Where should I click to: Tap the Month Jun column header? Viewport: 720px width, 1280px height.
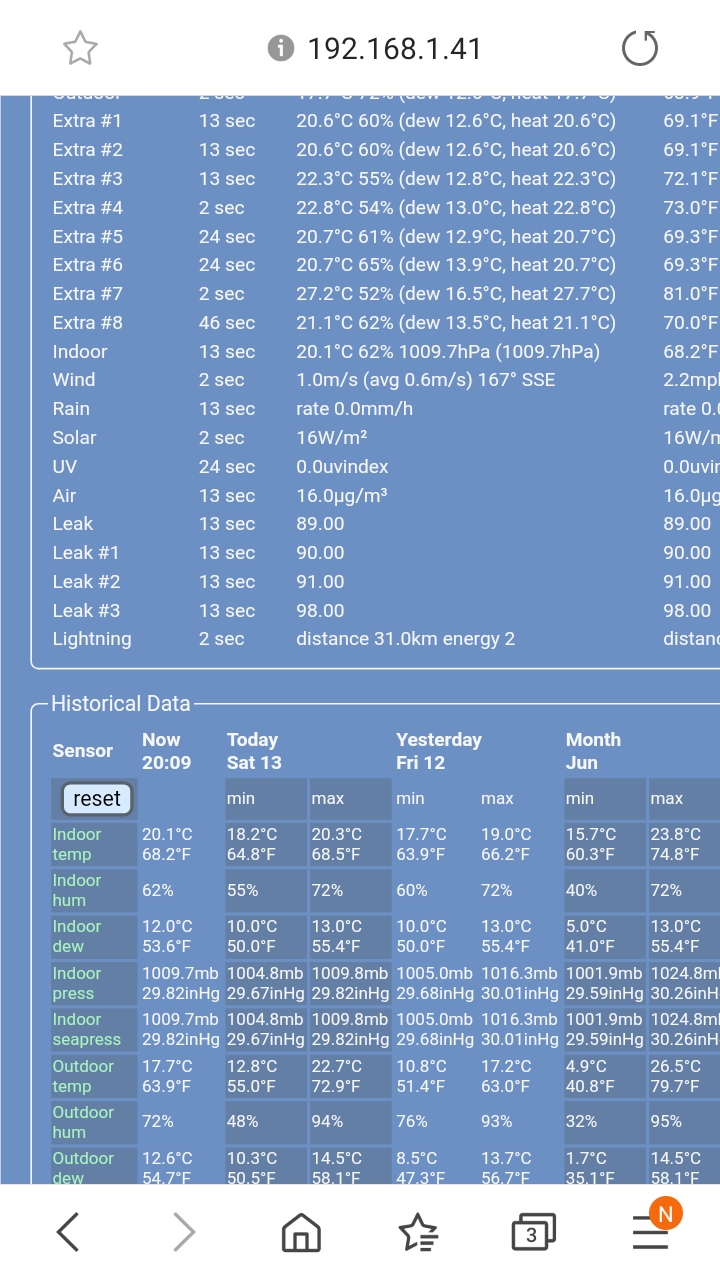pos(593,751)
